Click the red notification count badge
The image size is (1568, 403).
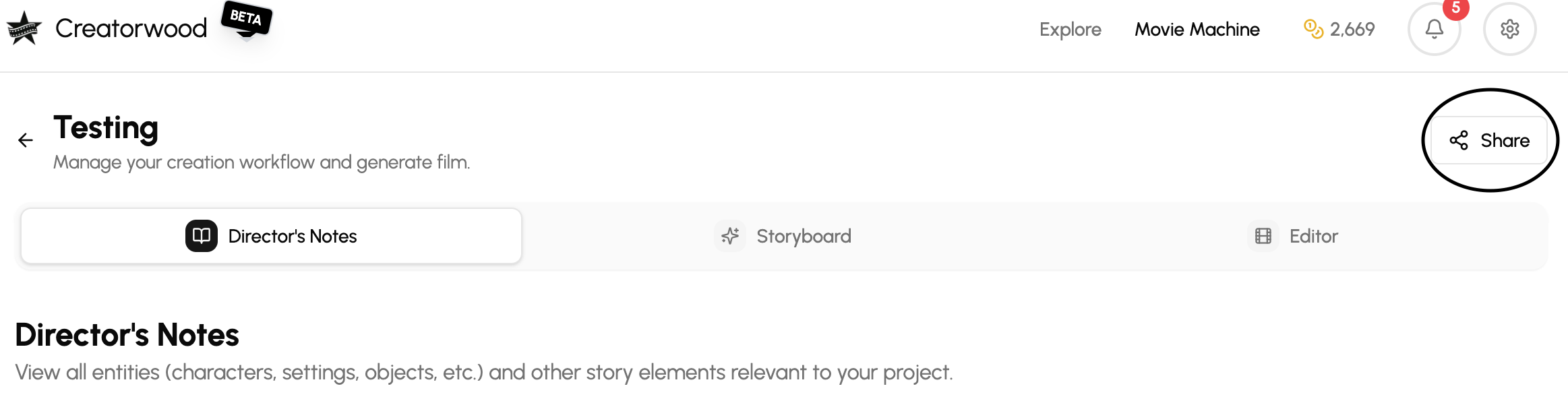coord(1455,8)
